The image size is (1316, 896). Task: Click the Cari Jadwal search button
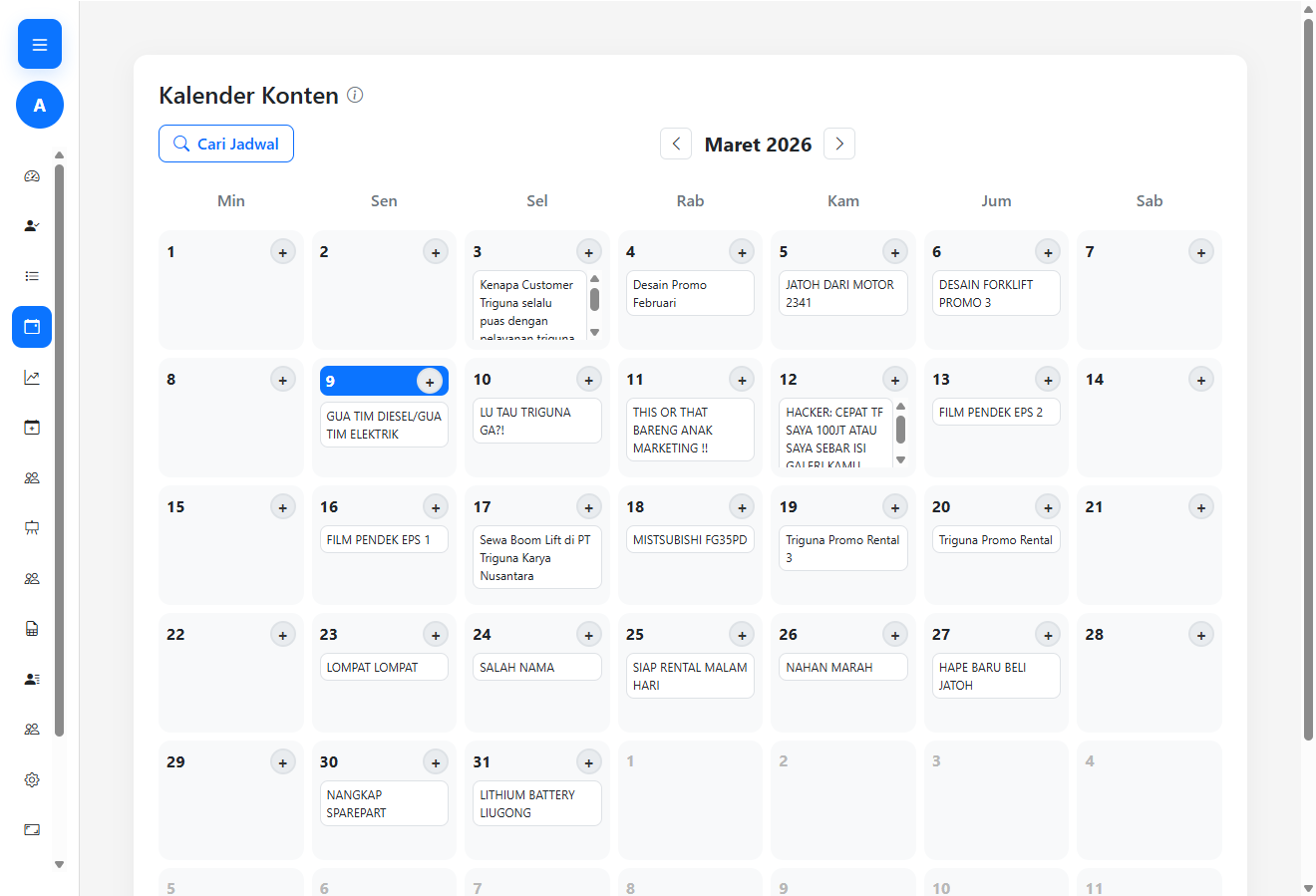226,144
